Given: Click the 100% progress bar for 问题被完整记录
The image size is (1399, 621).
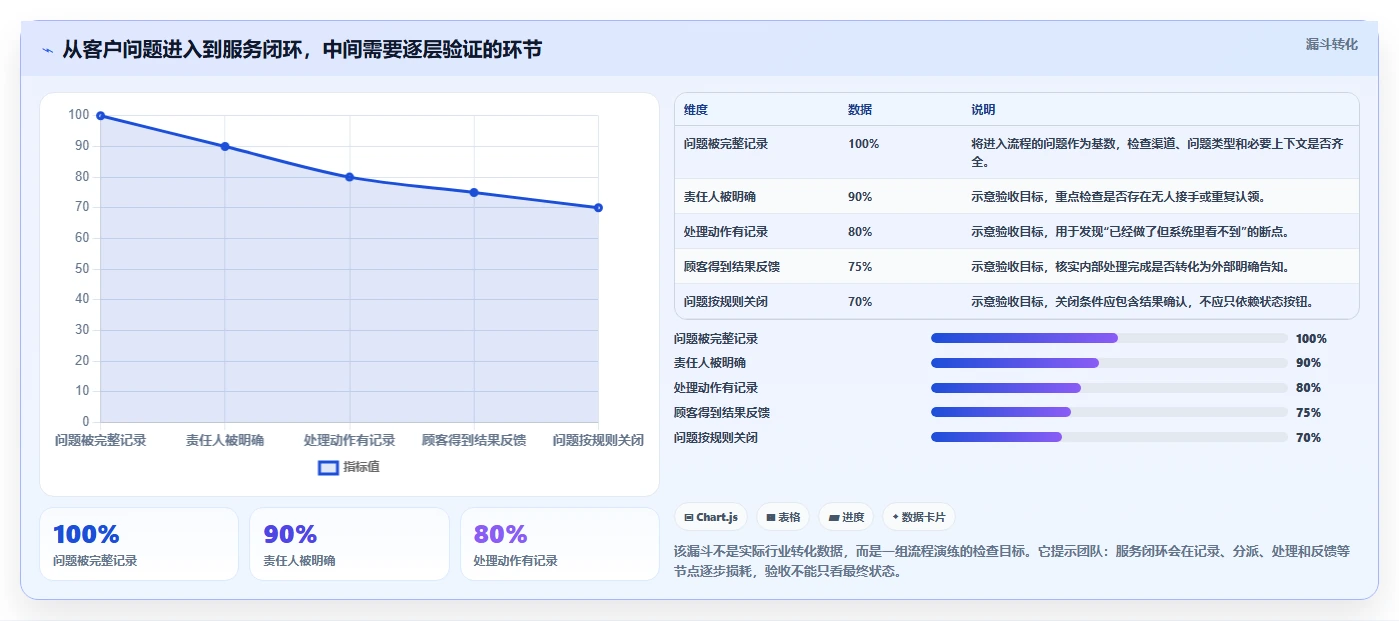Looking at the screenshot, I should click(x=1109, y=339).
